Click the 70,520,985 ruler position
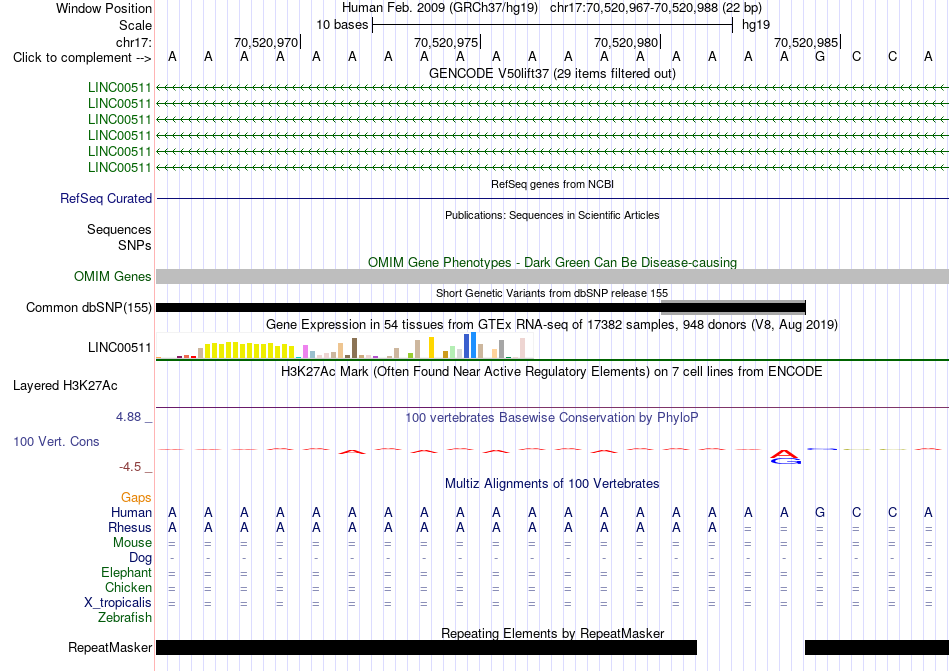The height and width of the screenshot is (671, 950). pos(806,42)
